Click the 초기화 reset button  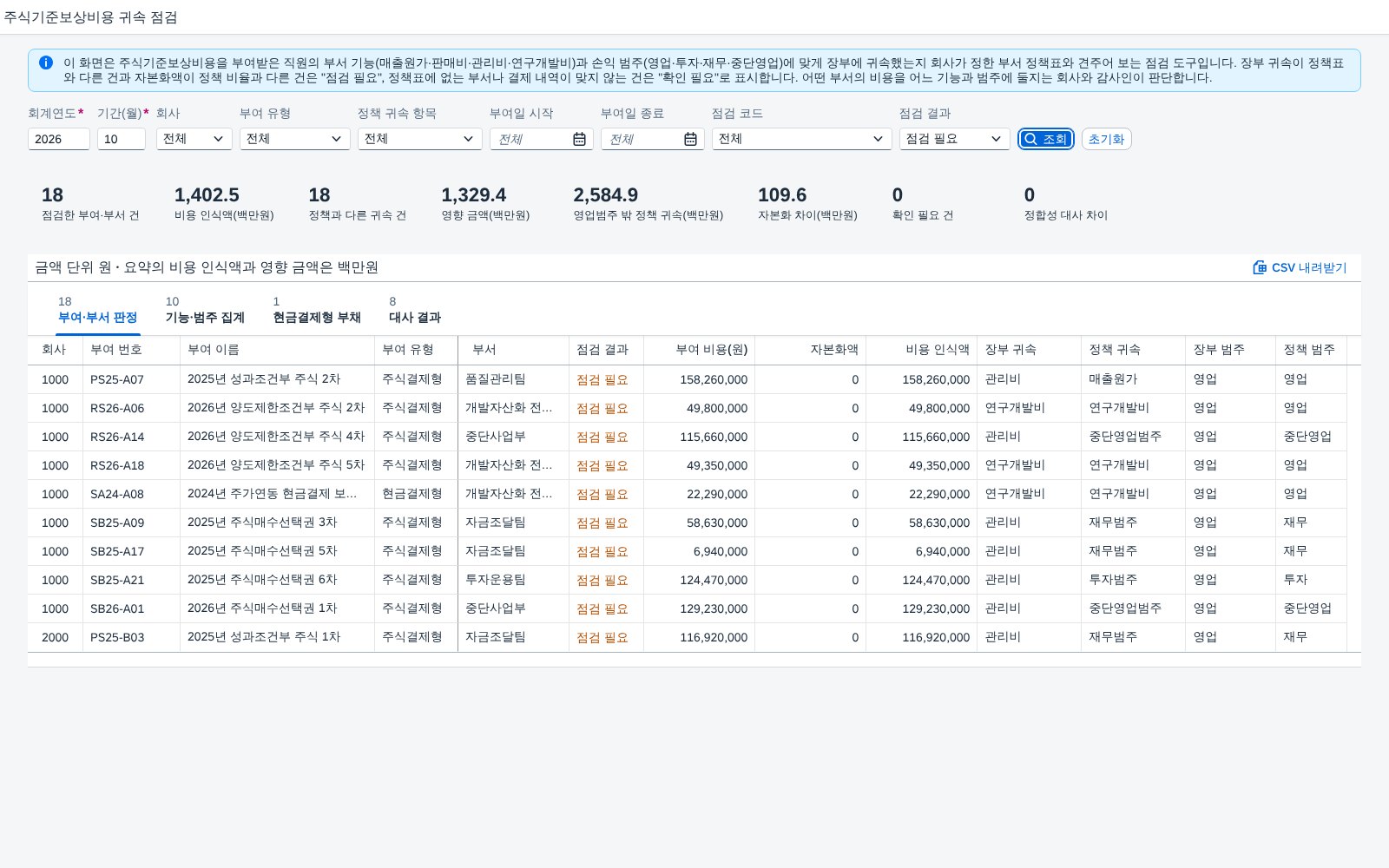[1106, 139]
